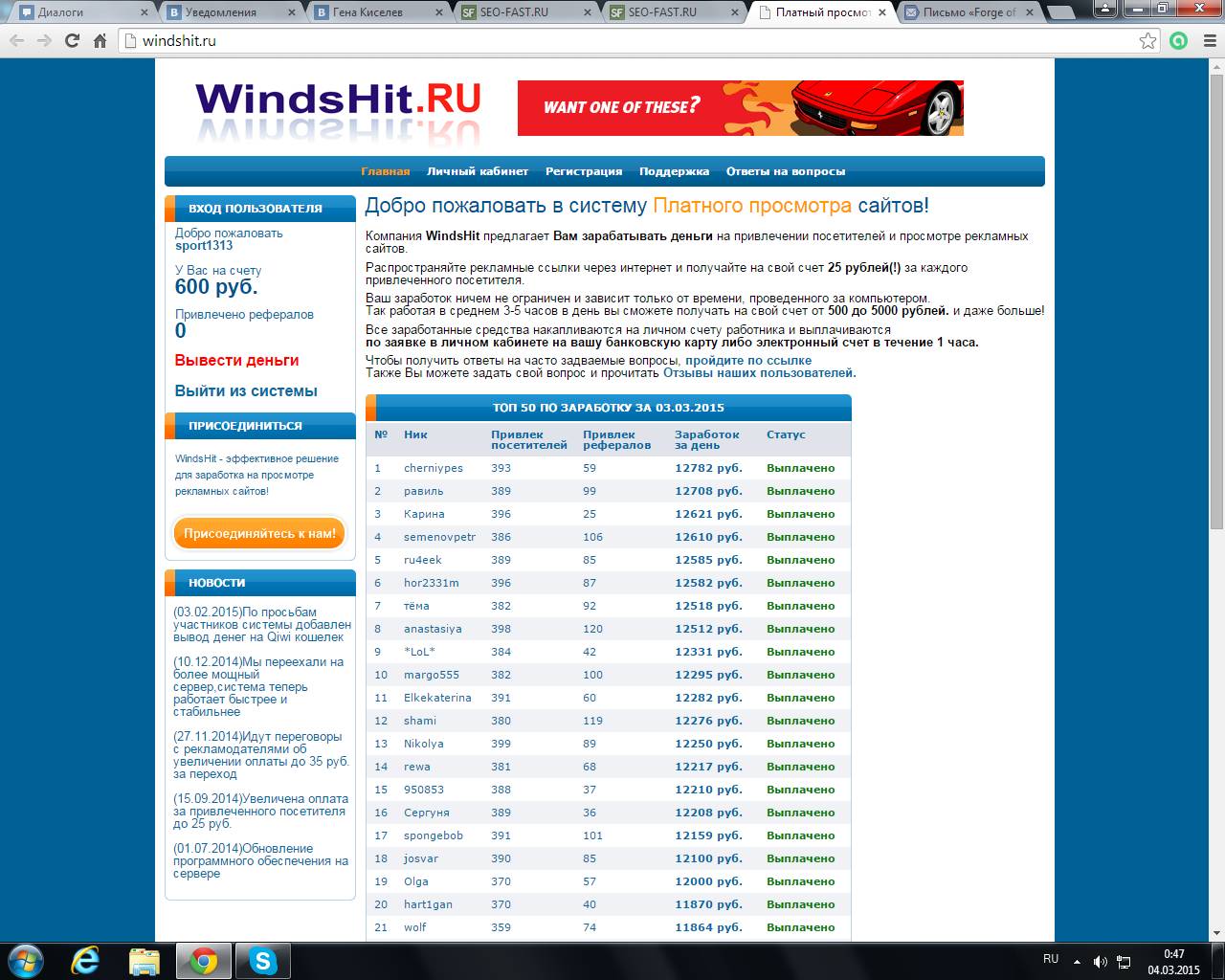Click the Статус column header

[x=786, y=434]
